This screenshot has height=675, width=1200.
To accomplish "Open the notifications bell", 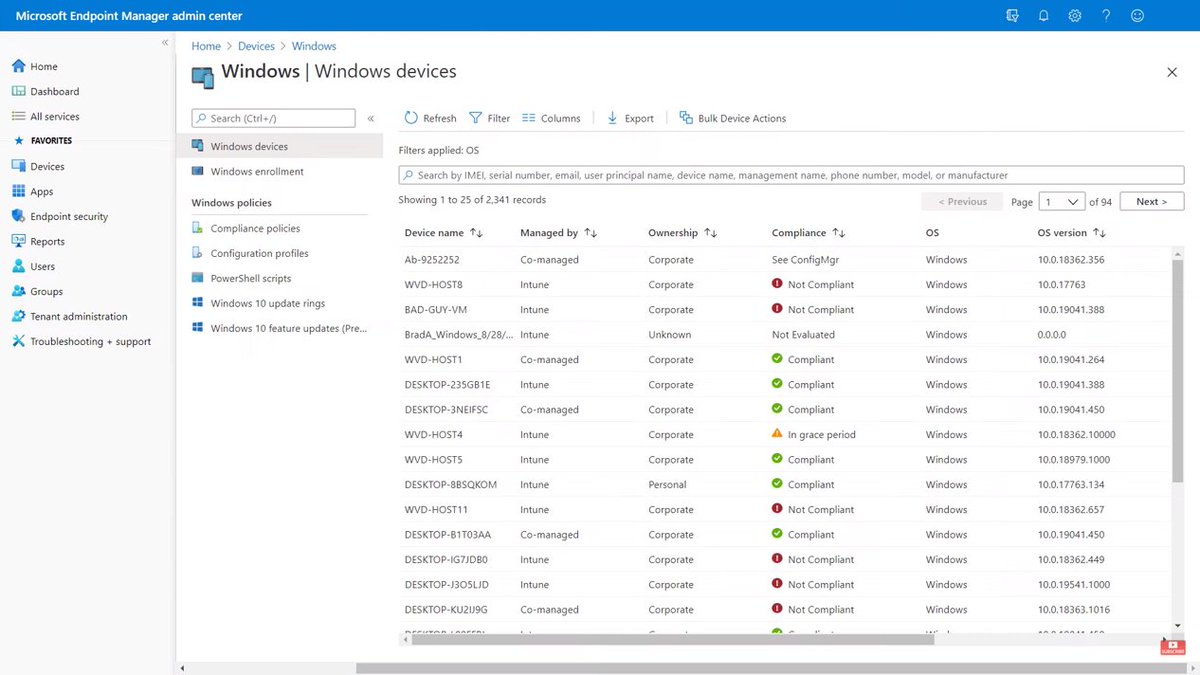I will 1043,16.
